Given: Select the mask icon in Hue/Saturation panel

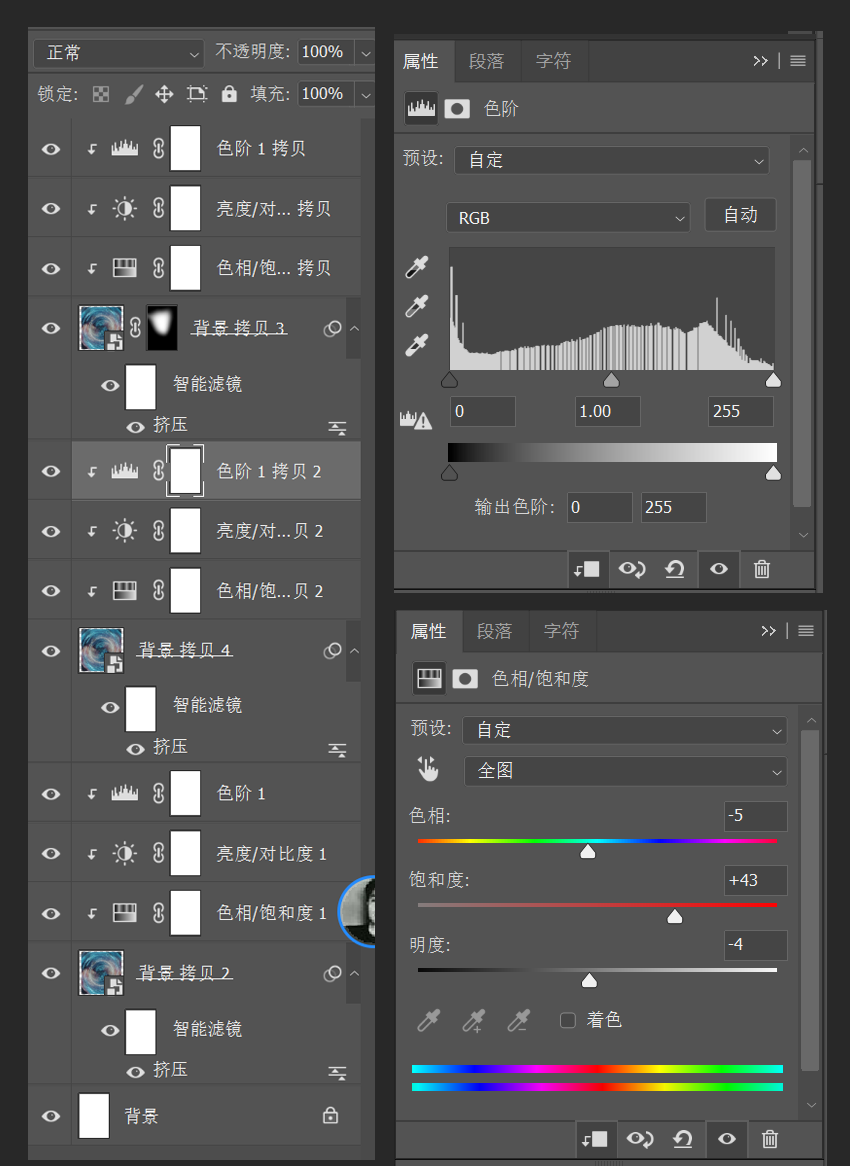Looking at the screenshot, I should (x=465, y=679).
